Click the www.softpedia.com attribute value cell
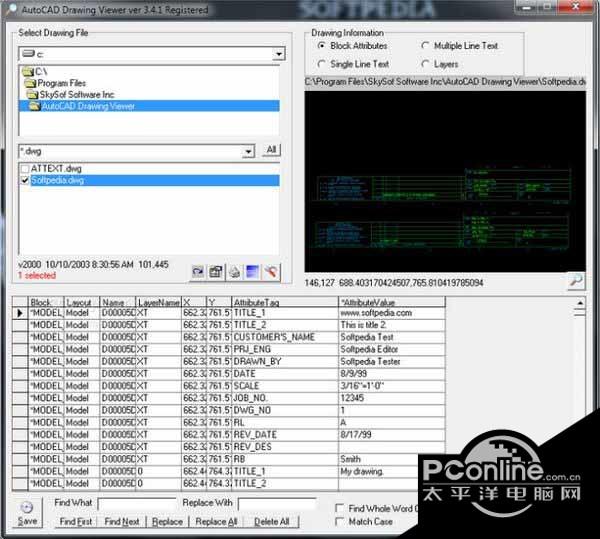 392,313
